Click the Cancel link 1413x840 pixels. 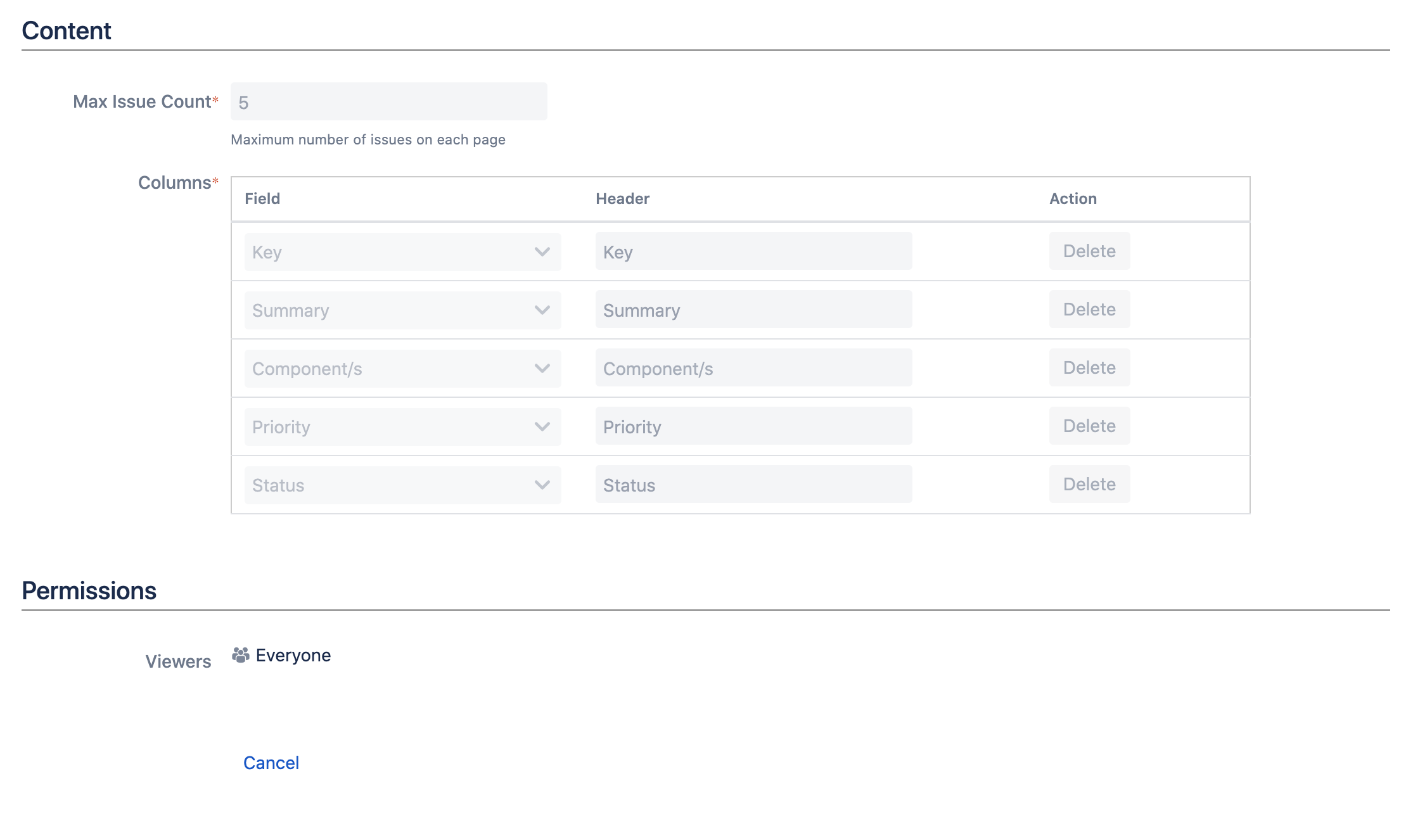[271, 763]
